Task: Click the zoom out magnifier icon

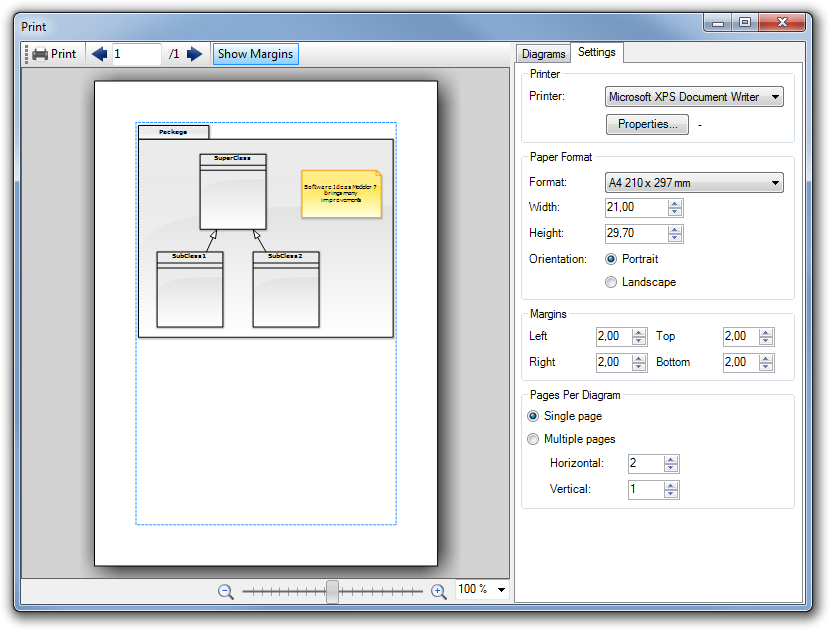Action: (226, 591)
